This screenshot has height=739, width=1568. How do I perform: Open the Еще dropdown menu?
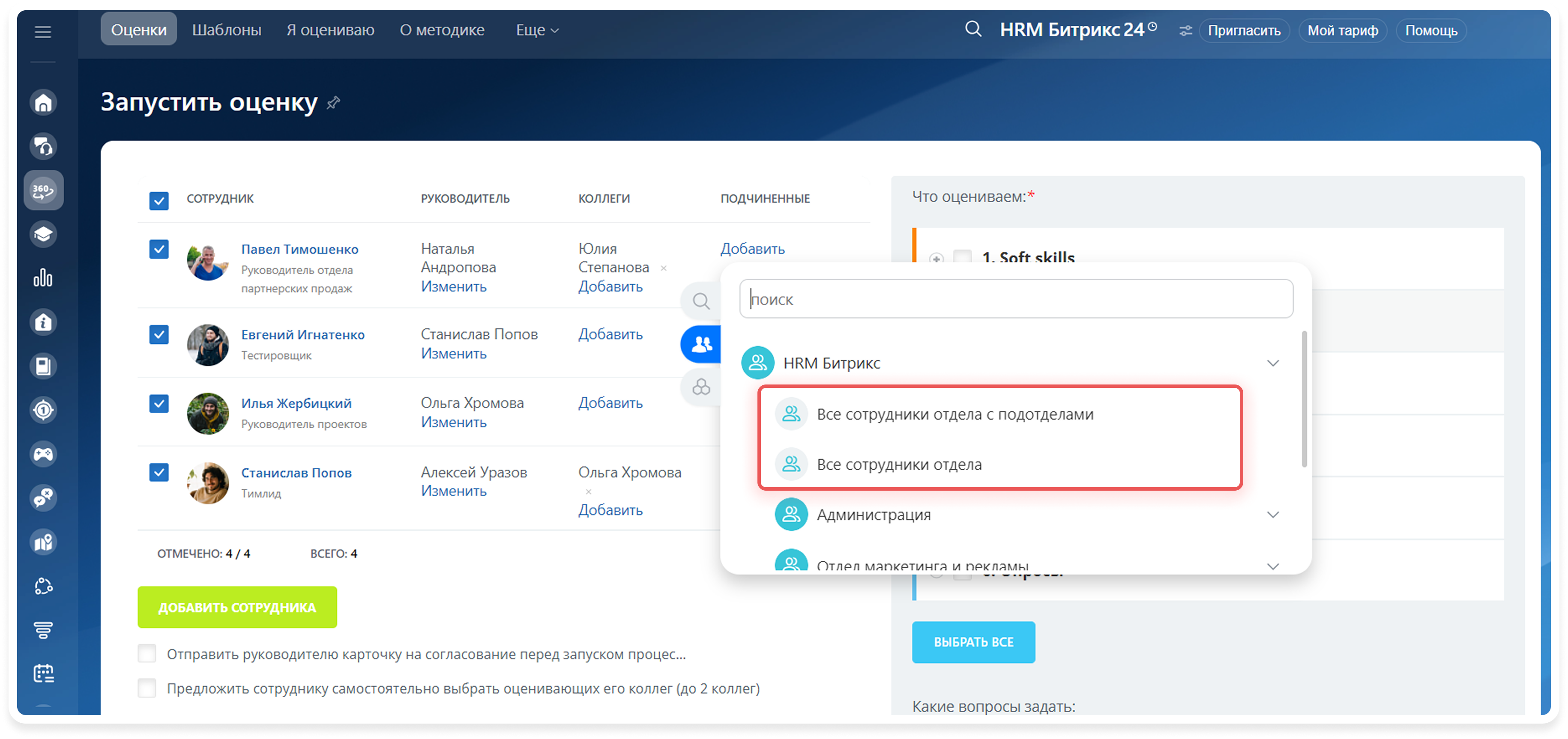click(537, 30)
